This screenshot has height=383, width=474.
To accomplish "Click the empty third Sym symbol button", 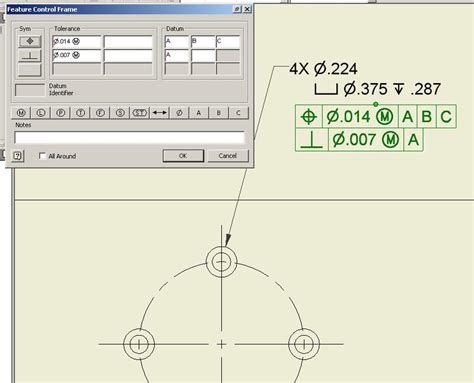I will click(x=30, y=70).
